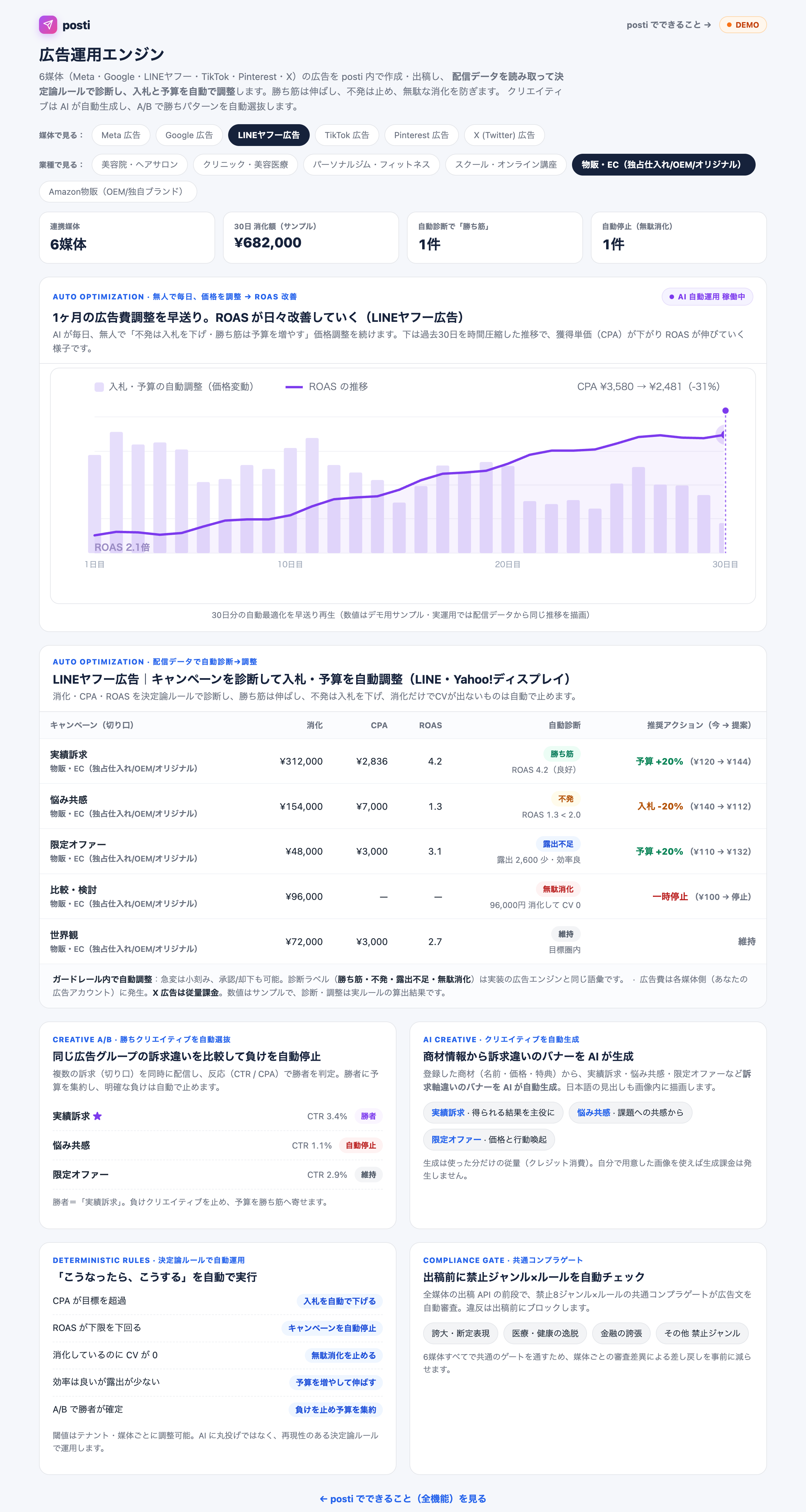Image resolution: width=806 pixels, height=1512 pixels.
Task: Filter by 美容院・ヘアサロン industry
Action: click(140, 164)
